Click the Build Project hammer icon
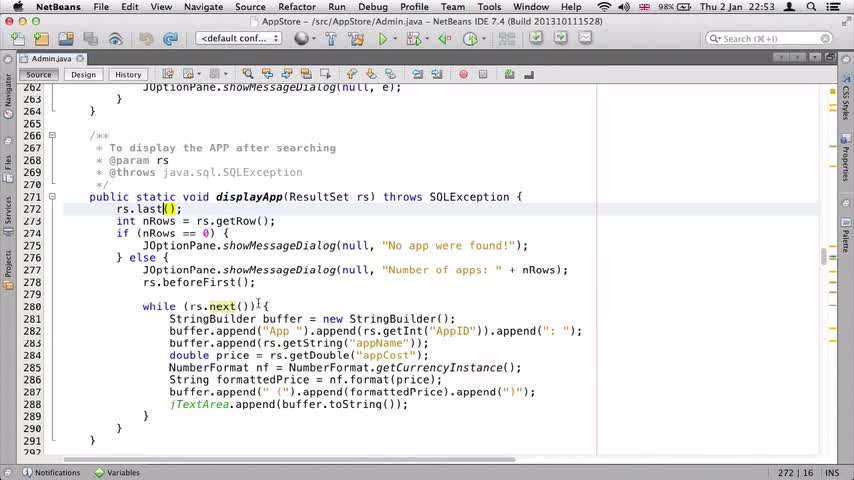Viewport: 854px width, 480px height. pyautogui.click(x=331, y=39)
